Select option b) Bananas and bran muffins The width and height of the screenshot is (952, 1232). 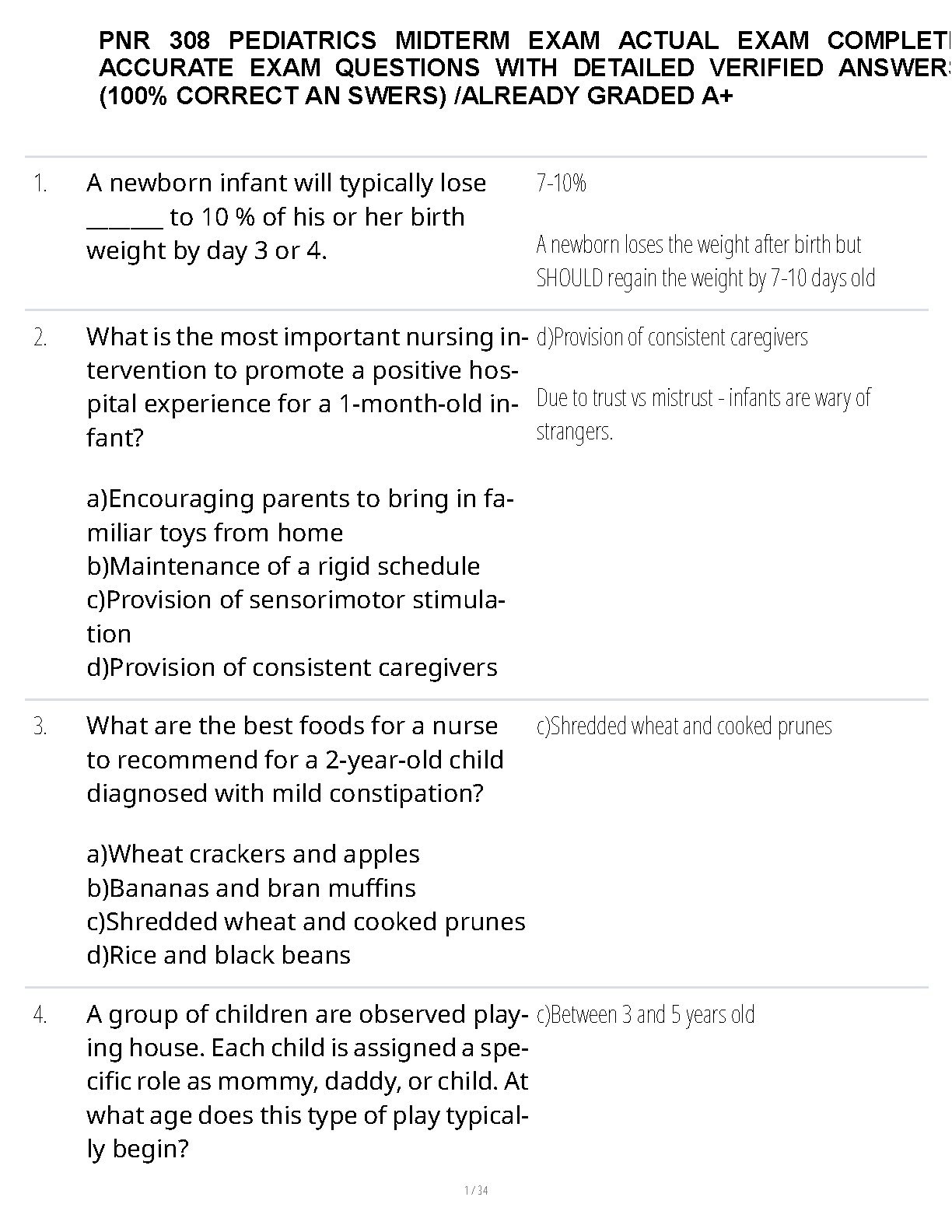tap(251, 888)
